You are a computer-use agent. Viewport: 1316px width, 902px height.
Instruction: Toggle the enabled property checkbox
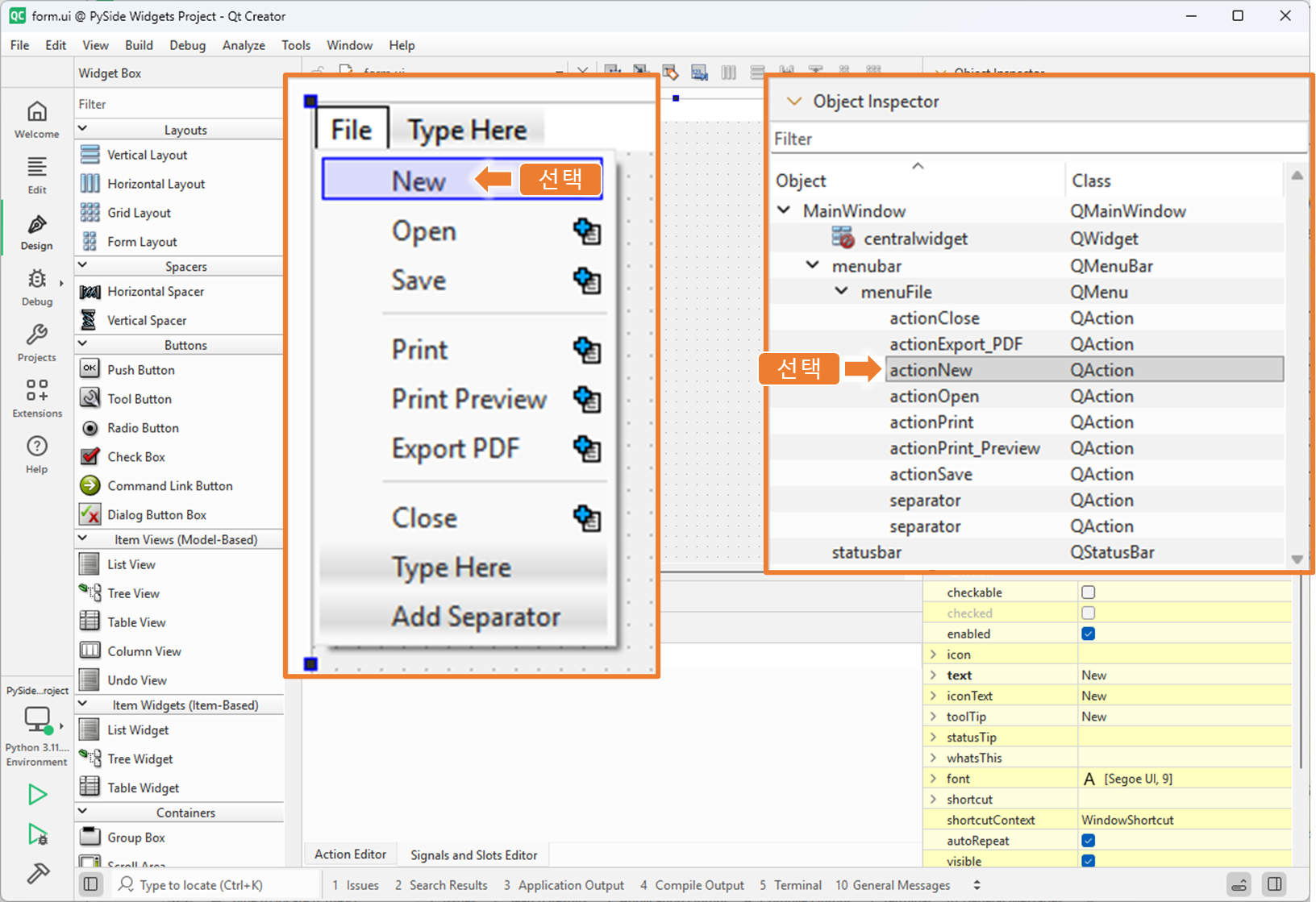(x=1088, y=634)
